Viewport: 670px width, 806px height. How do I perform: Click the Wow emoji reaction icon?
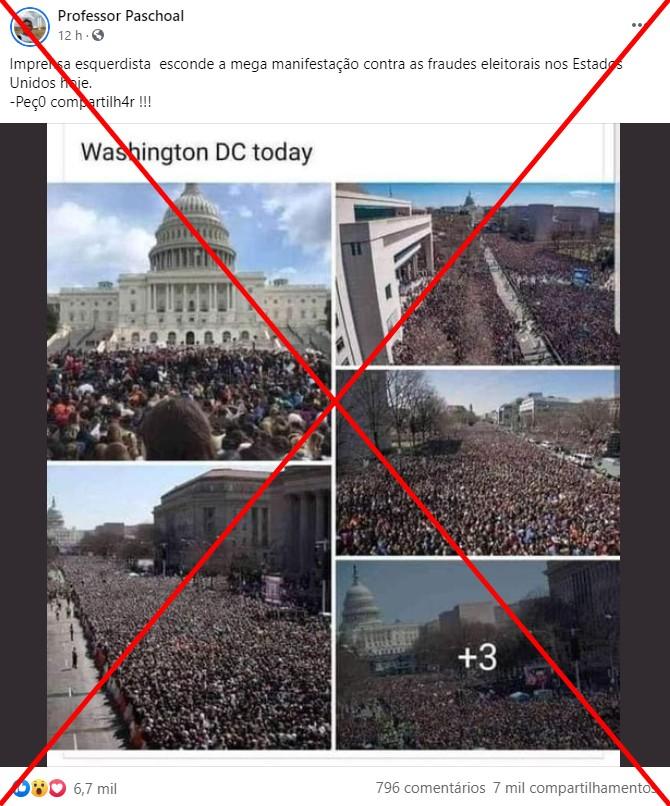click(40, 787)
